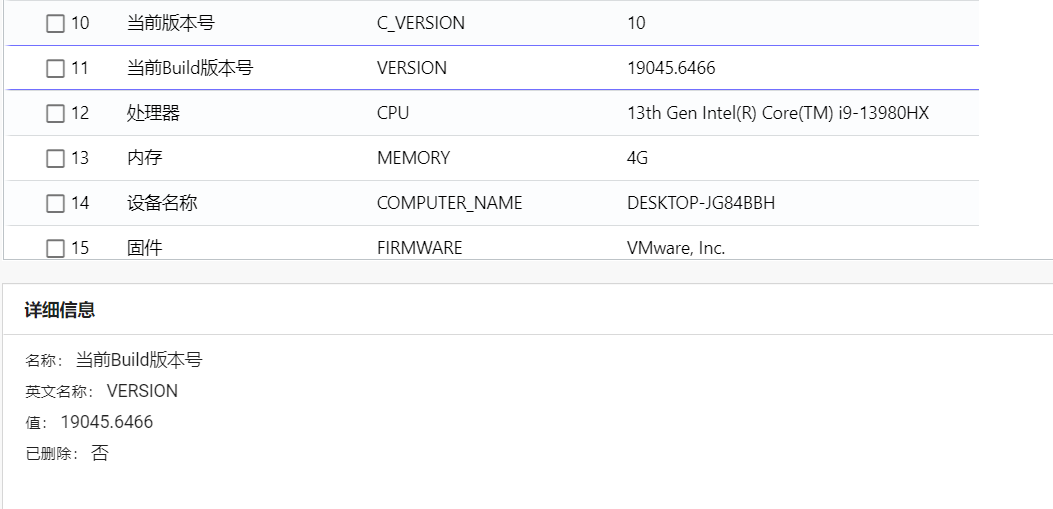Enable checkbox for 设备名称 row 14
The image size is (1053, 509).
coord(55,203)
